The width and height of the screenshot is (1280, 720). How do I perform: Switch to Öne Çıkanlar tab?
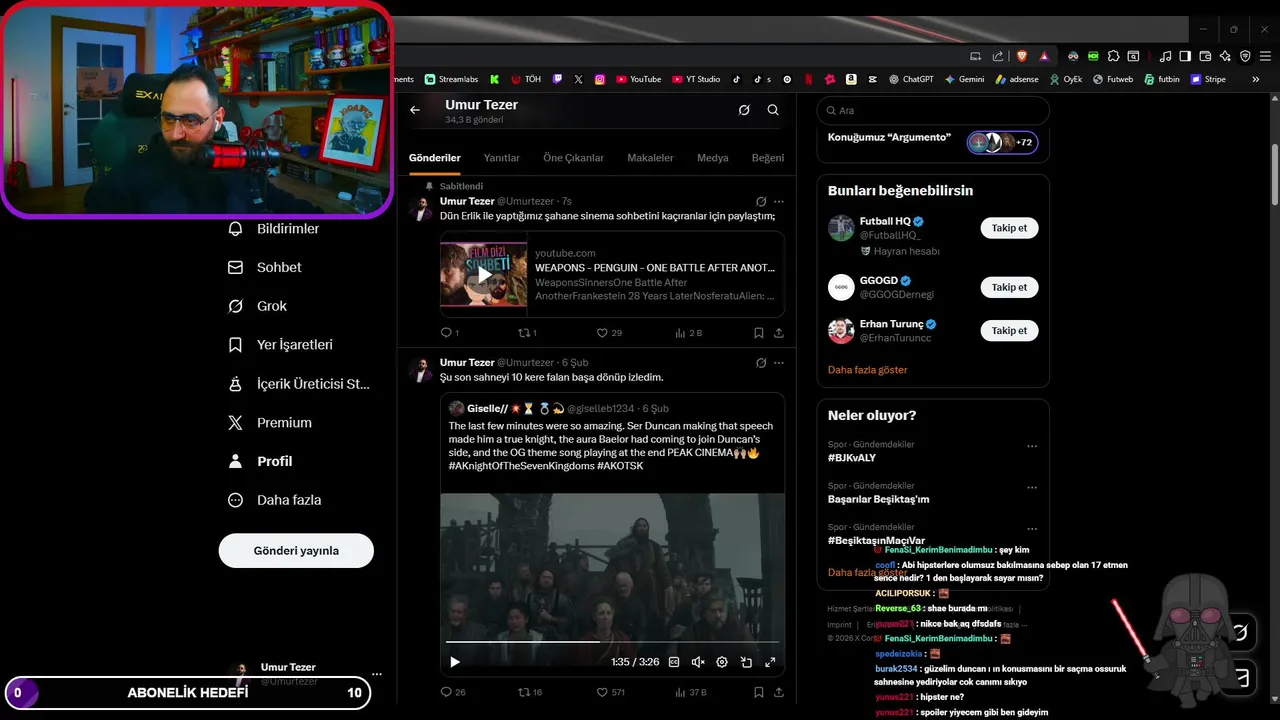574,158
